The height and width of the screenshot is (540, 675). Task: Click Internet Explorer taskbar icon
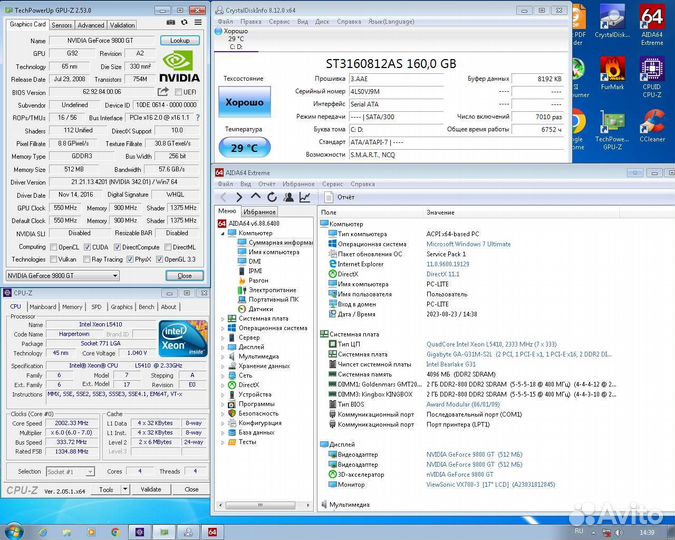tap(43, 532)
